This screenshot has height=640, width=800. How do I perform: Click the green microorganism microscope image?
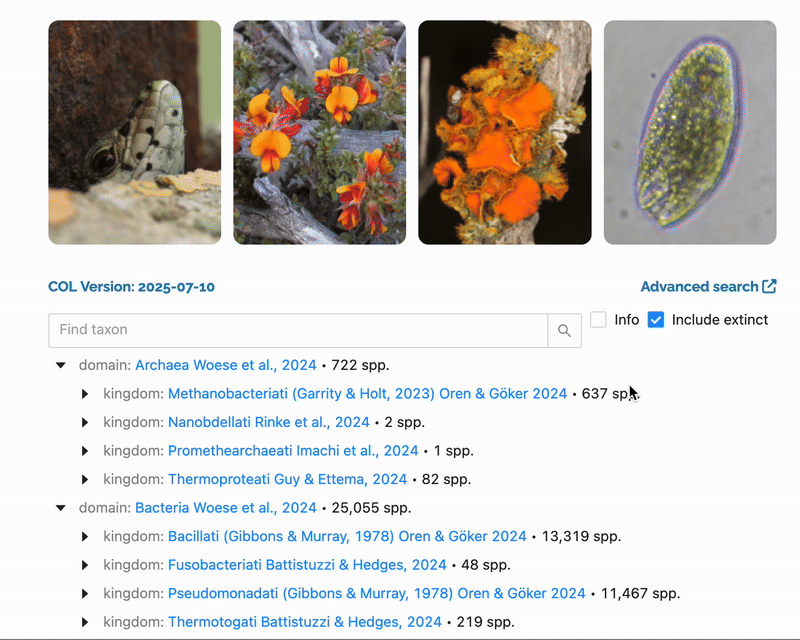pos(690,132)
